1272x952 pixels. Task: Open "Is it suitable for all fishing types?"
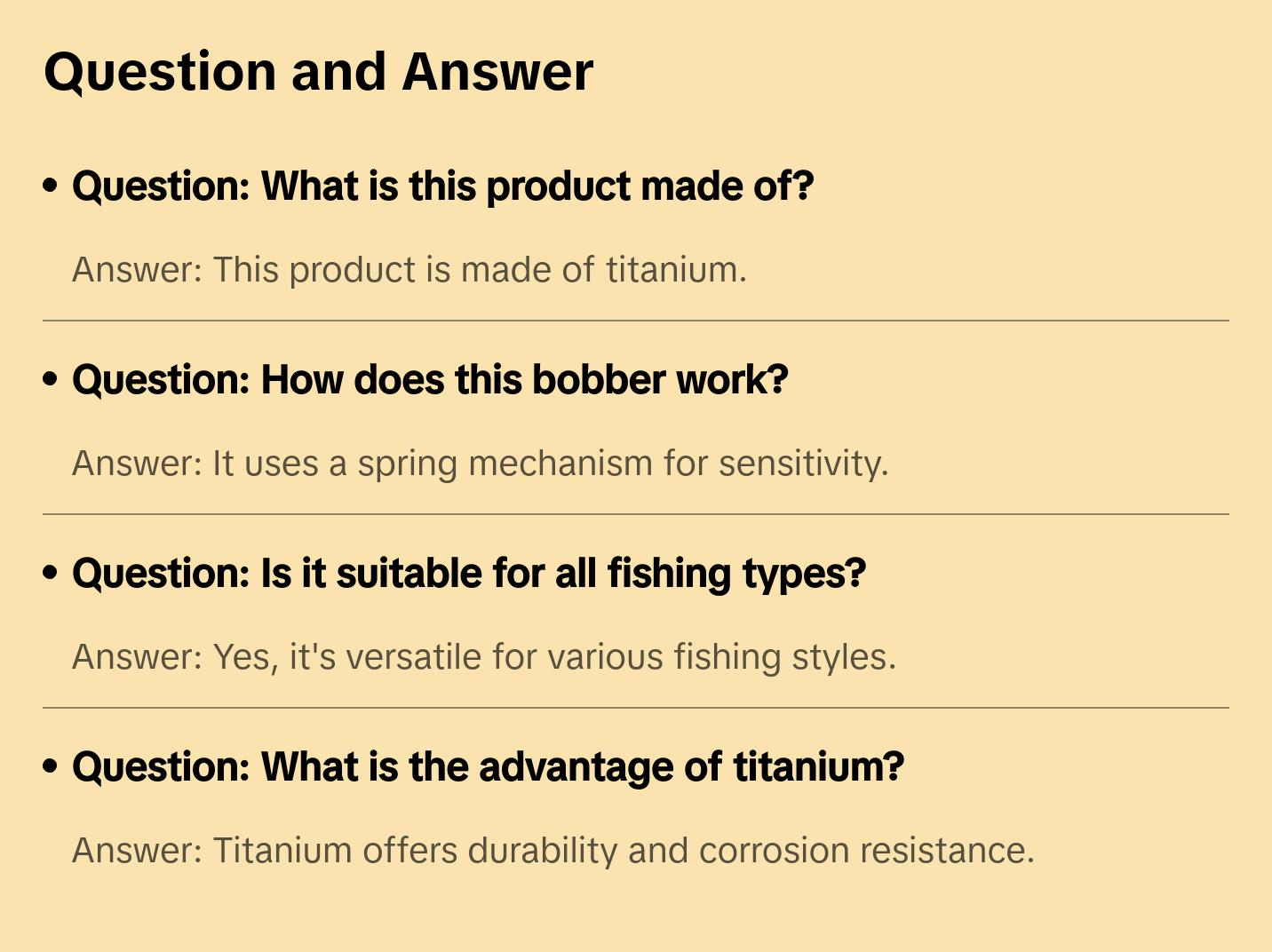[468, 574]
